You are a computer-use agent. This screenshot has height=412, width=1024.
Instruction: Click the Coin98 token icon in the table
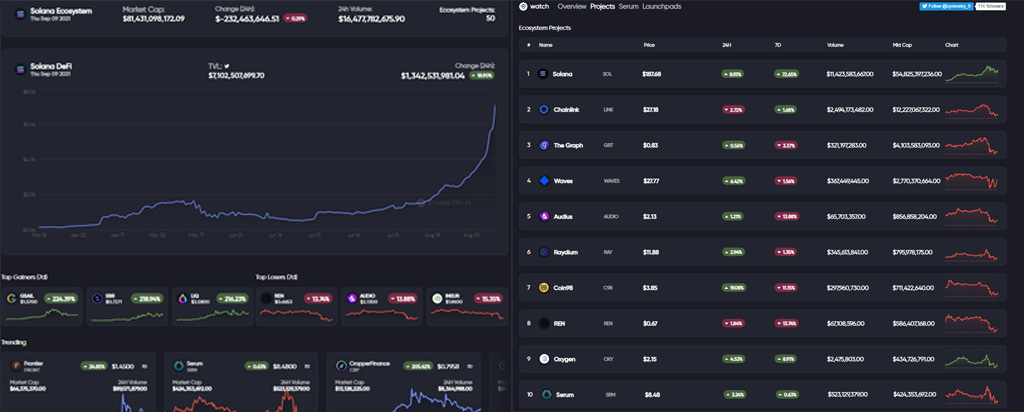(x=543, y=287)
